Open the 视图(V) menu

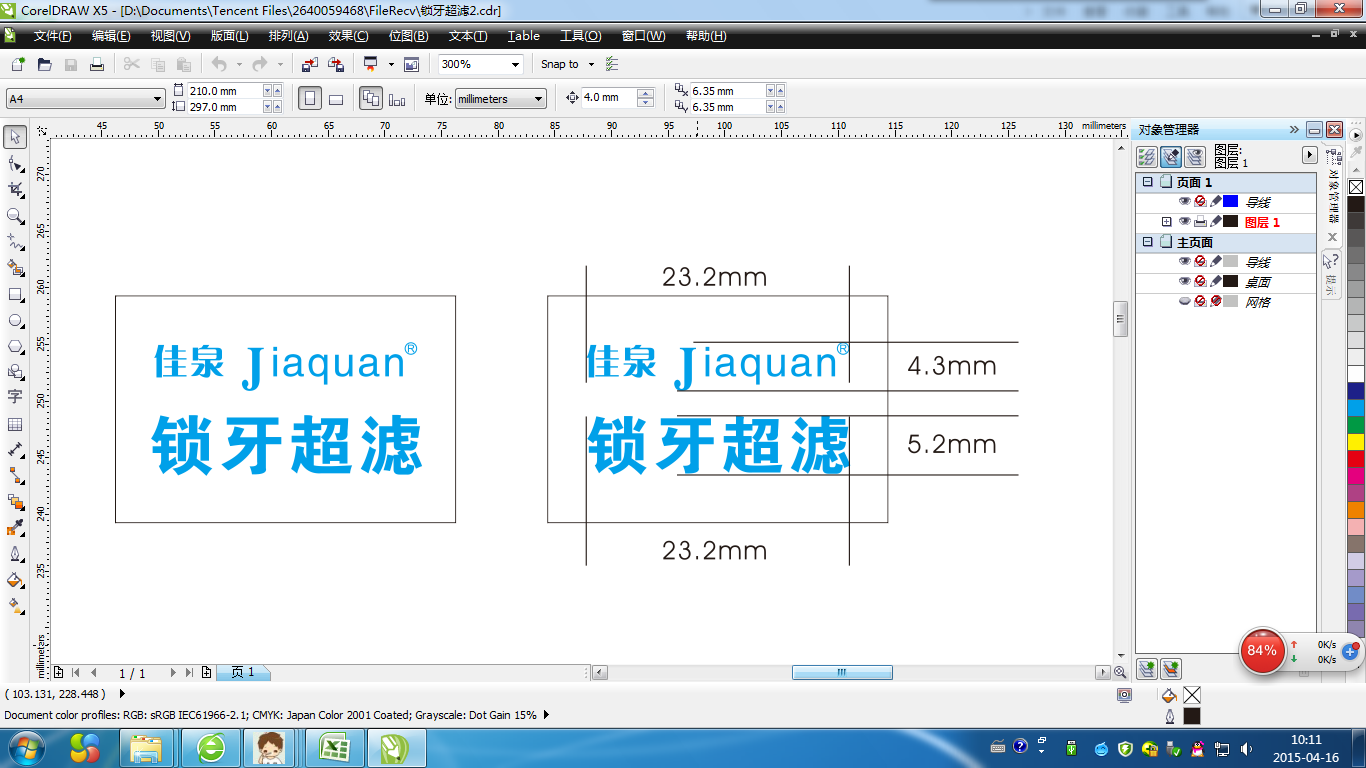[170, 36]
